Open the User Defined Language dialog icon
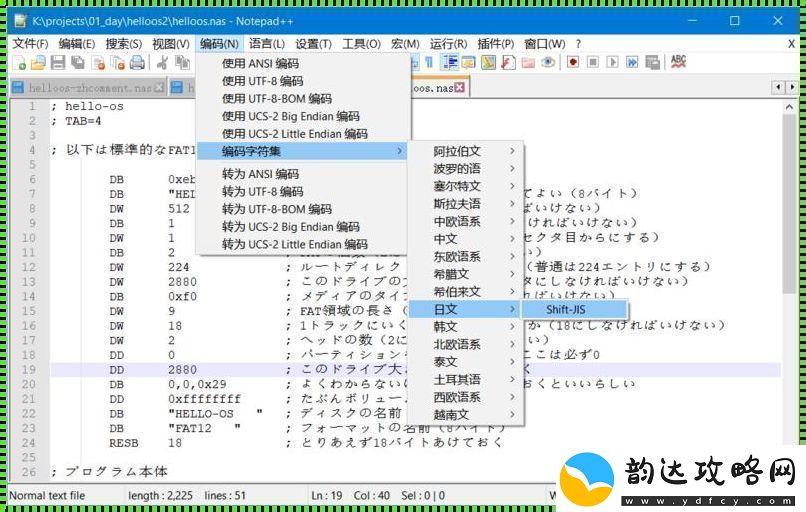The image size is (806, 512). click(468, 63)
